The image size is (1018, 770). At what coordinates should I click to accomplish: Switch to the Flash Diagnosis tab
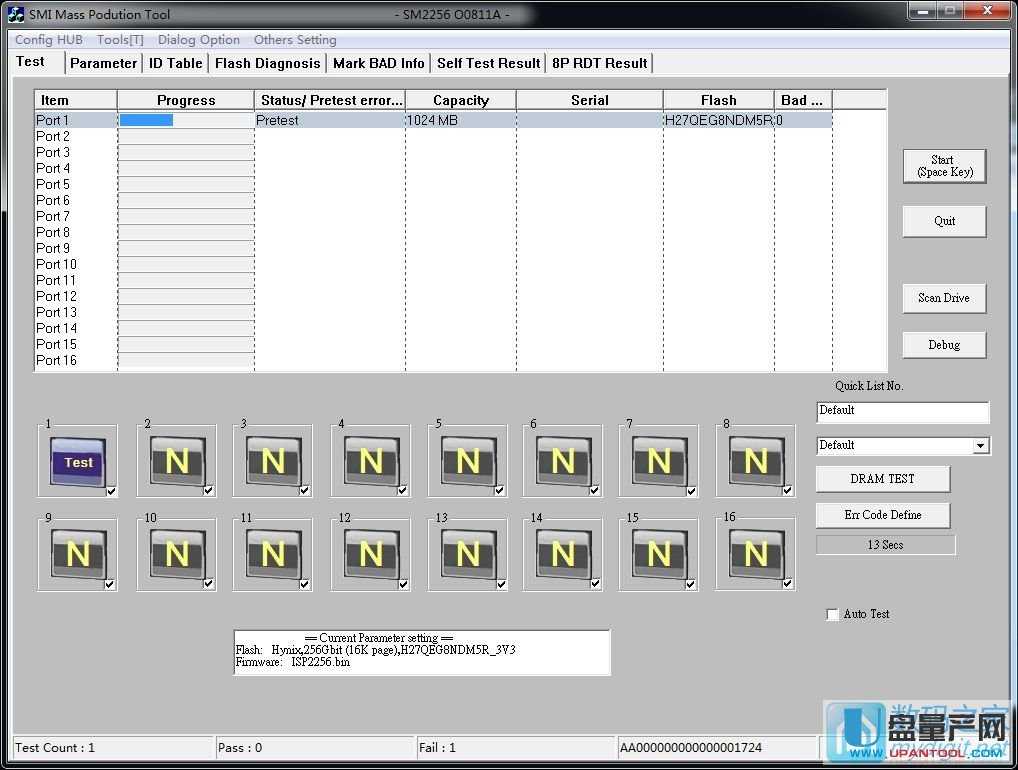267,63
